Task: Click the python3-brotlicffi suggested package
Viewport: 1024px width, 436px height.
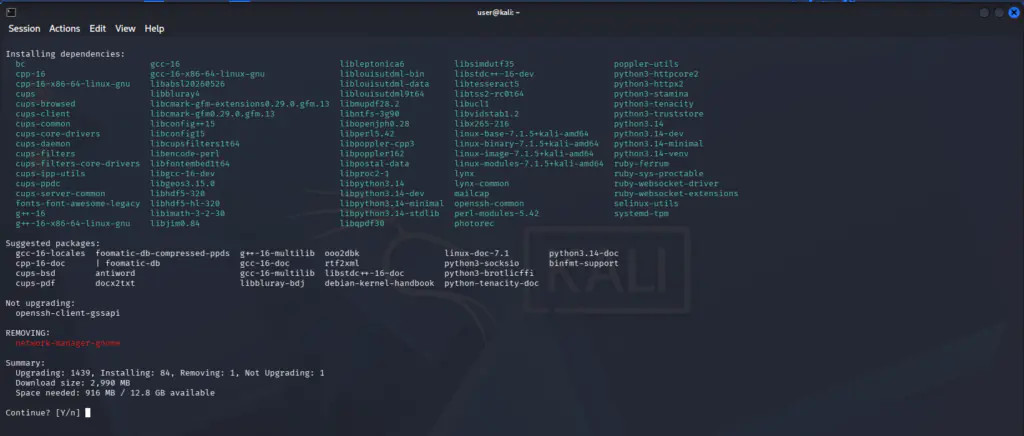Action: 489,273
